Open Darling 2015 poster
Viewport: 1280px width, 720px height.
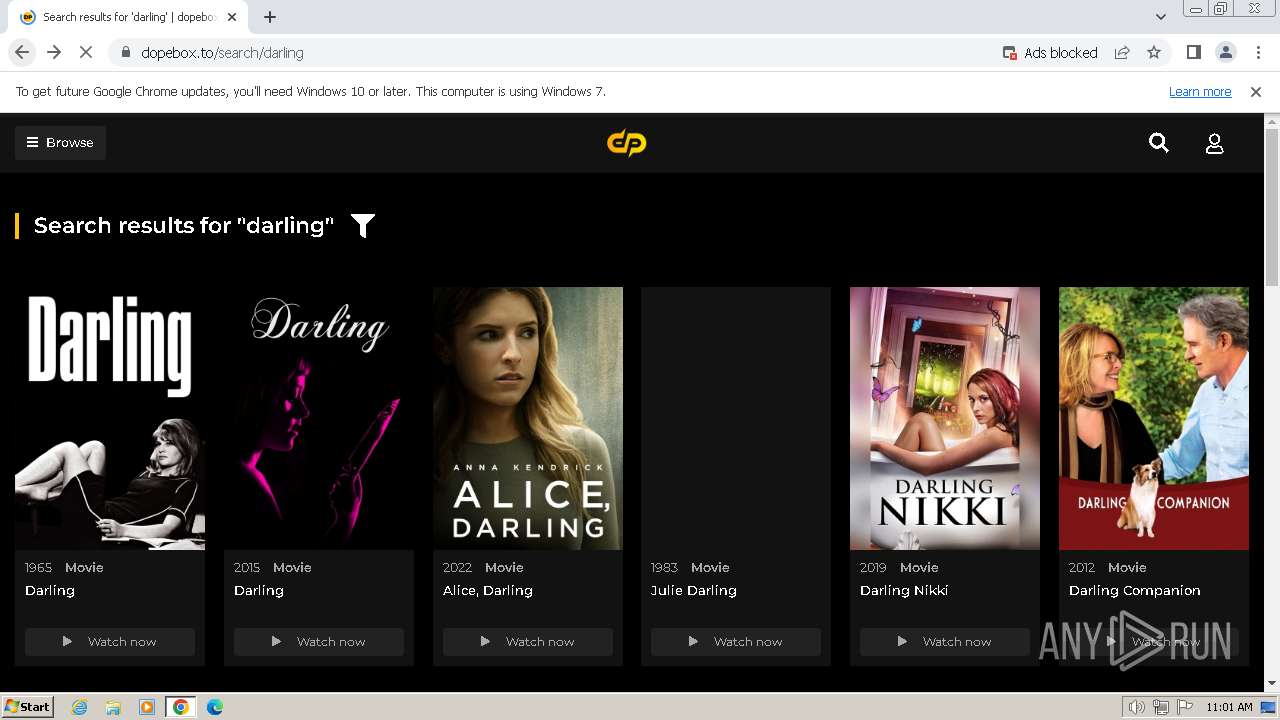point(319,418)
